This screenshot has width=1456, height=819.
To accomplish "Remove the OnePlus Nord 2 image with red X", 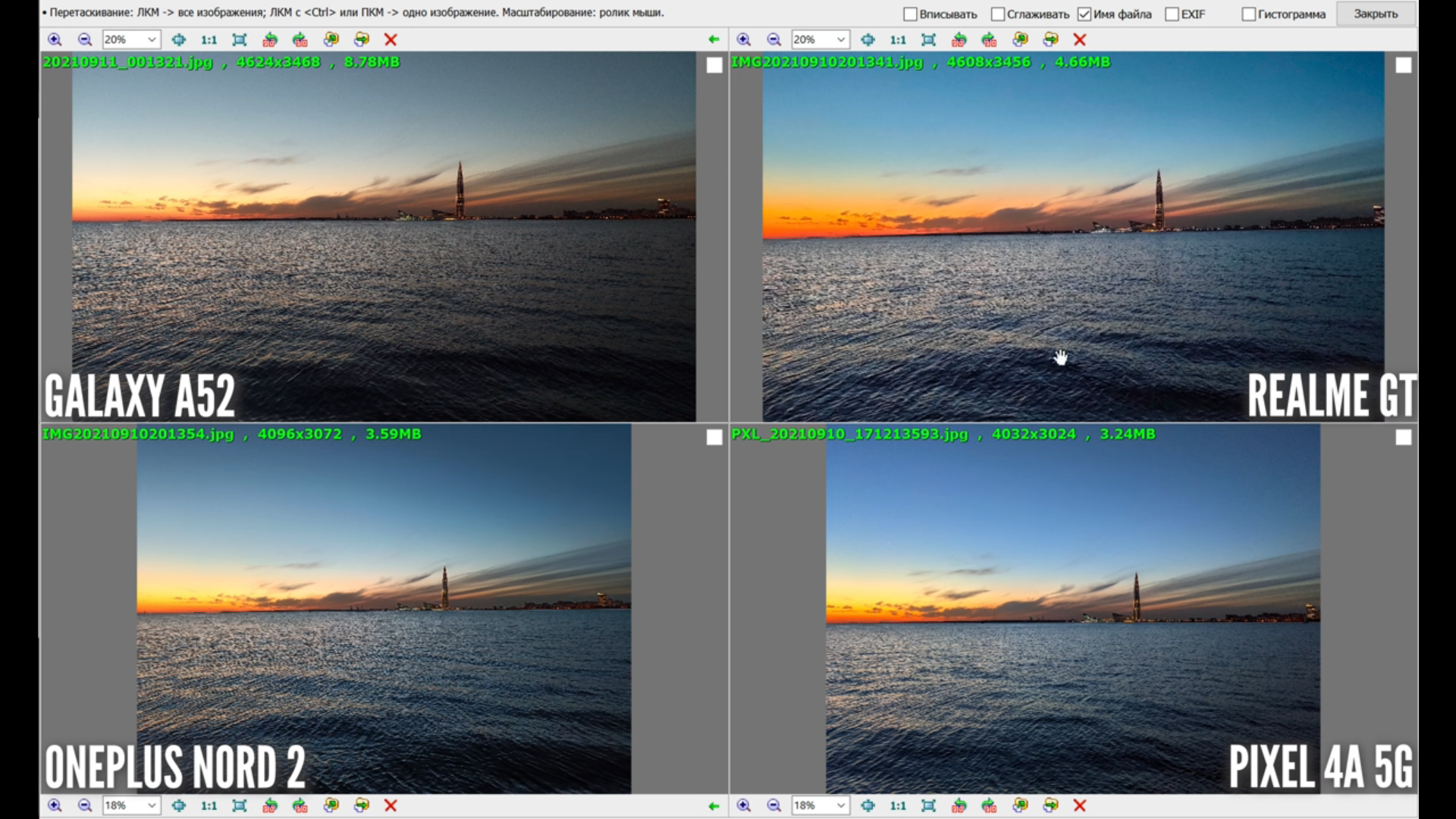I will click(391, 805).
